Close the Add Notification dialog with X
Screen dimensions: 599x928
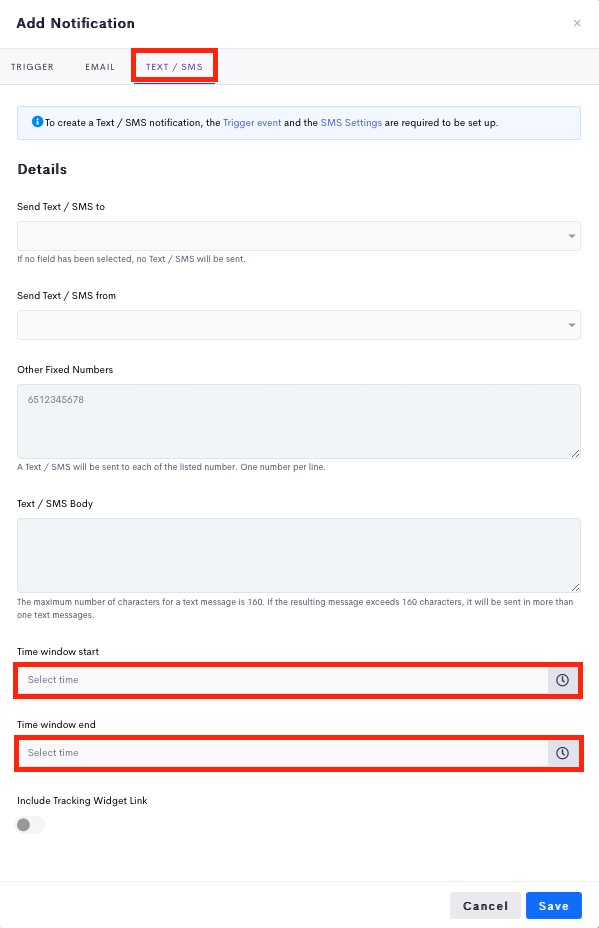coord(577,23)
